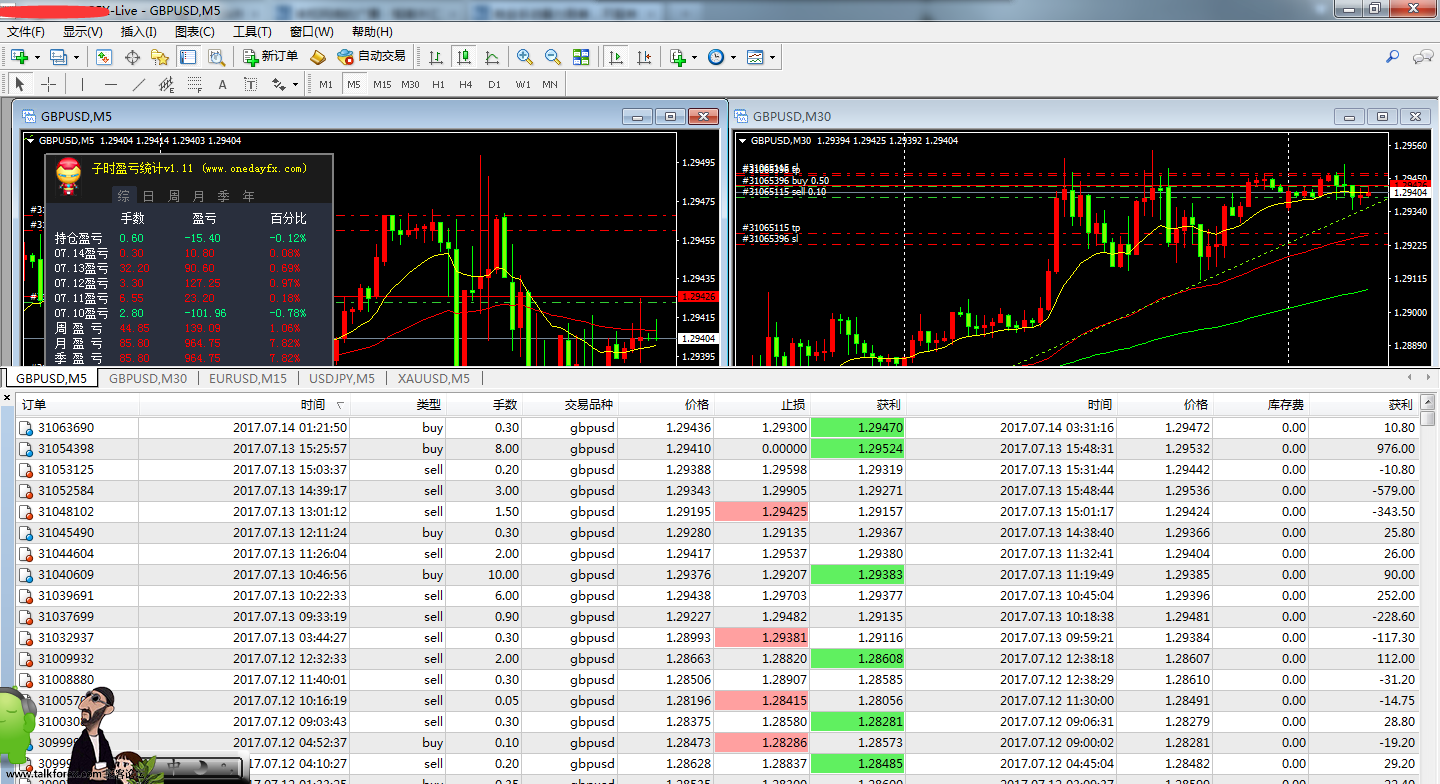Click the GBPUSD,M5 chart menu triangle
The image size is (1440, 784).
(30, 140)
